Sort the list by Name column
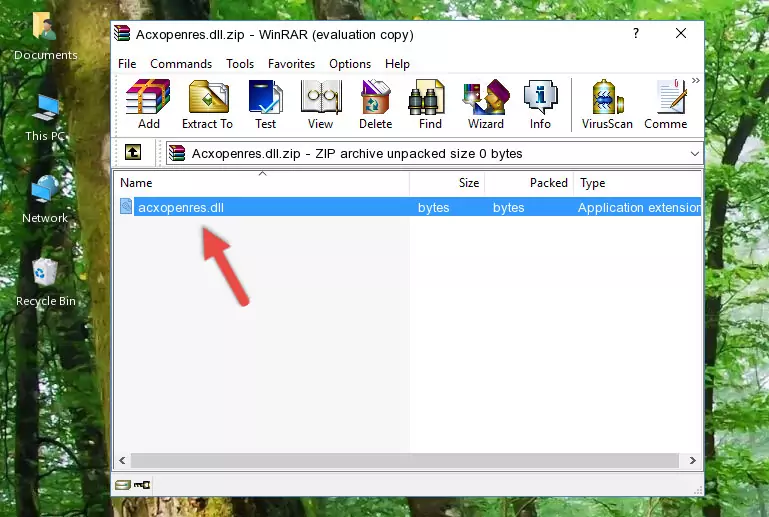Viewport: 769px width, 517px height. pos(262,183)
